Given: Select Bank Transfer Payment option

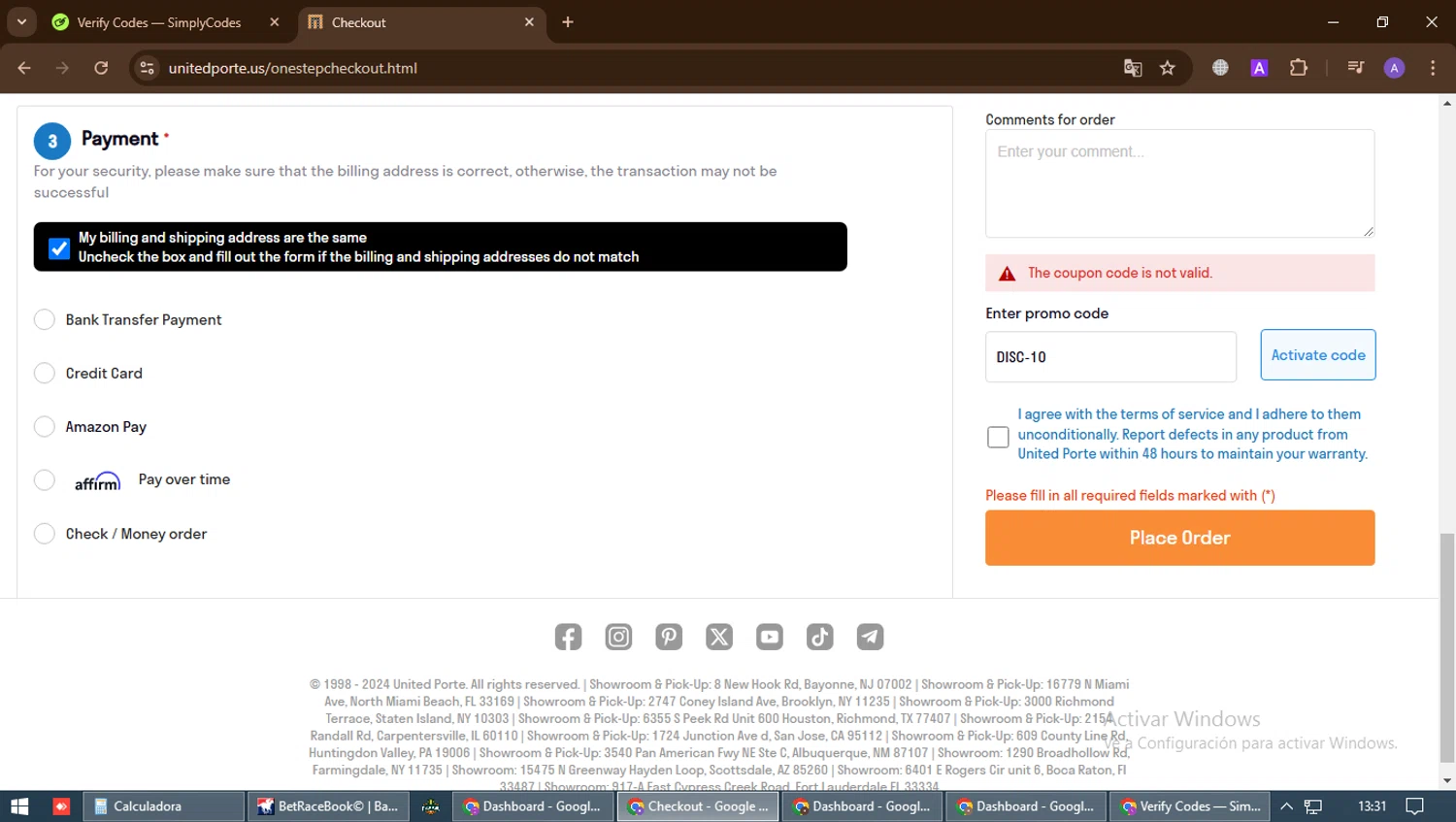Looking at the screenshot, I should point(45,320).
